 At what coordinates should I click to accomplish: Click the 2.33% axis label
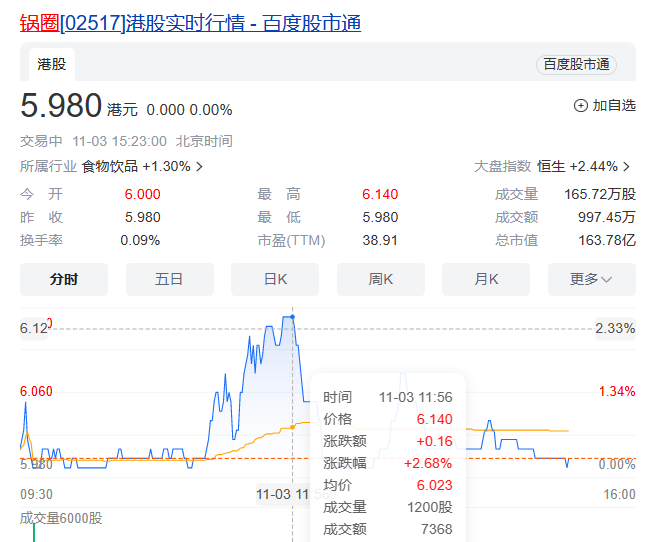coord(615,328)
